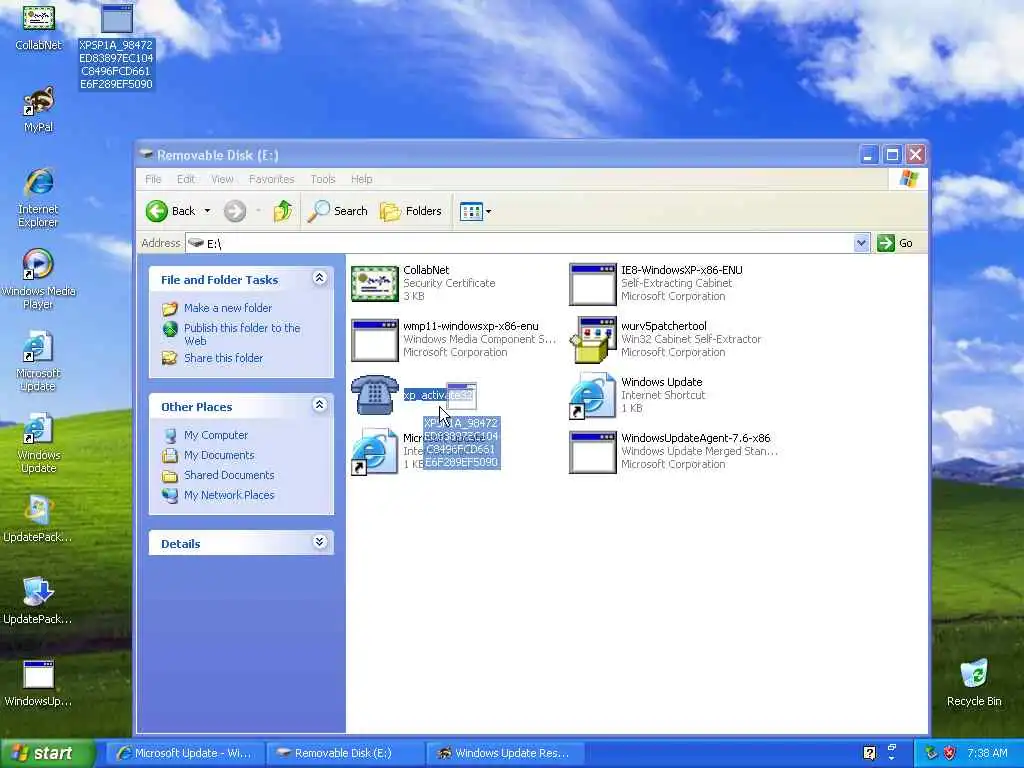
Task: Click the system clock showing 7:38 AM
Action: [x=987, y=753]
